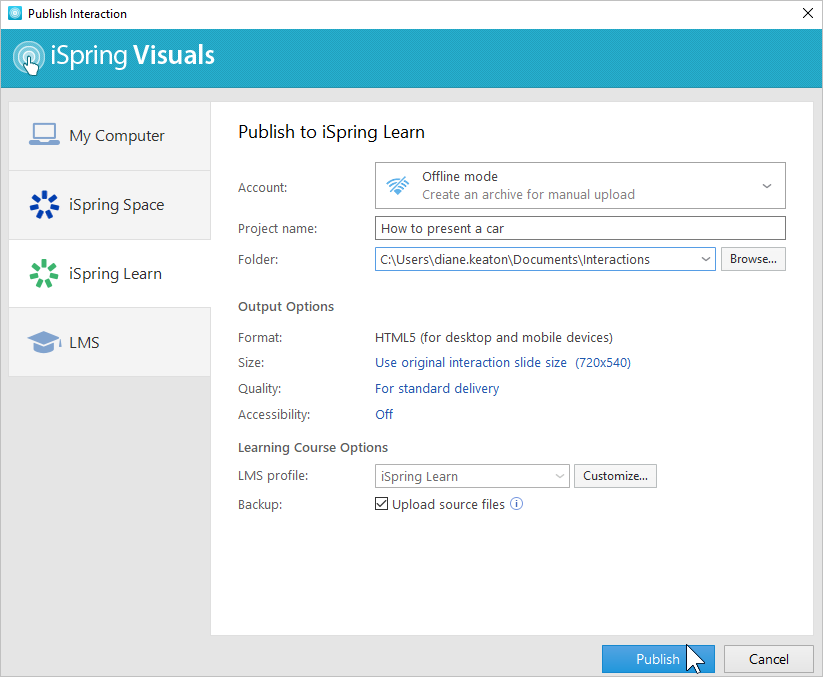Click the Project name text field
823x677 pixels.
[580, 228]
